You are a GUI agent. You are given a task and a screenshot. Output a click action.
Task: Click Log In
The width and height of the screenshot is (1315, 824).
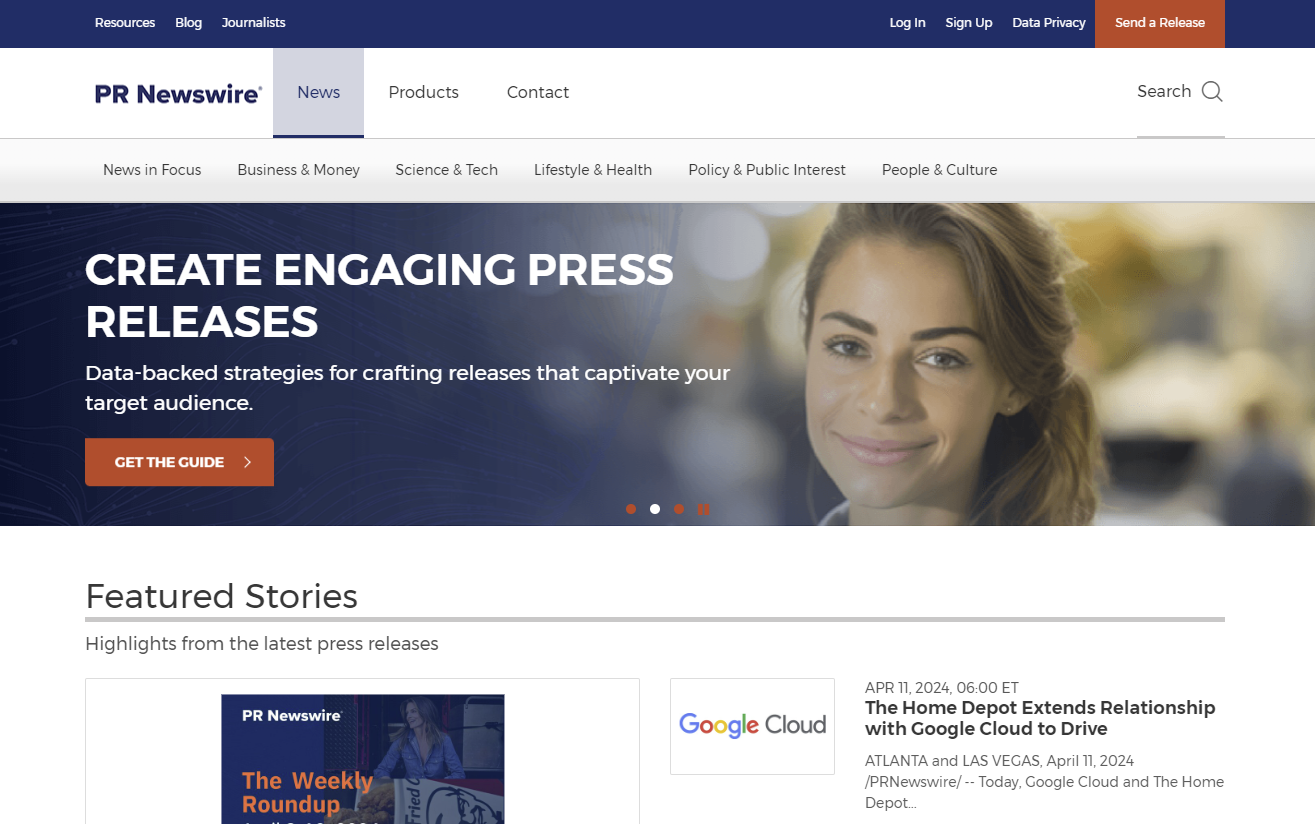coord(907,23)
